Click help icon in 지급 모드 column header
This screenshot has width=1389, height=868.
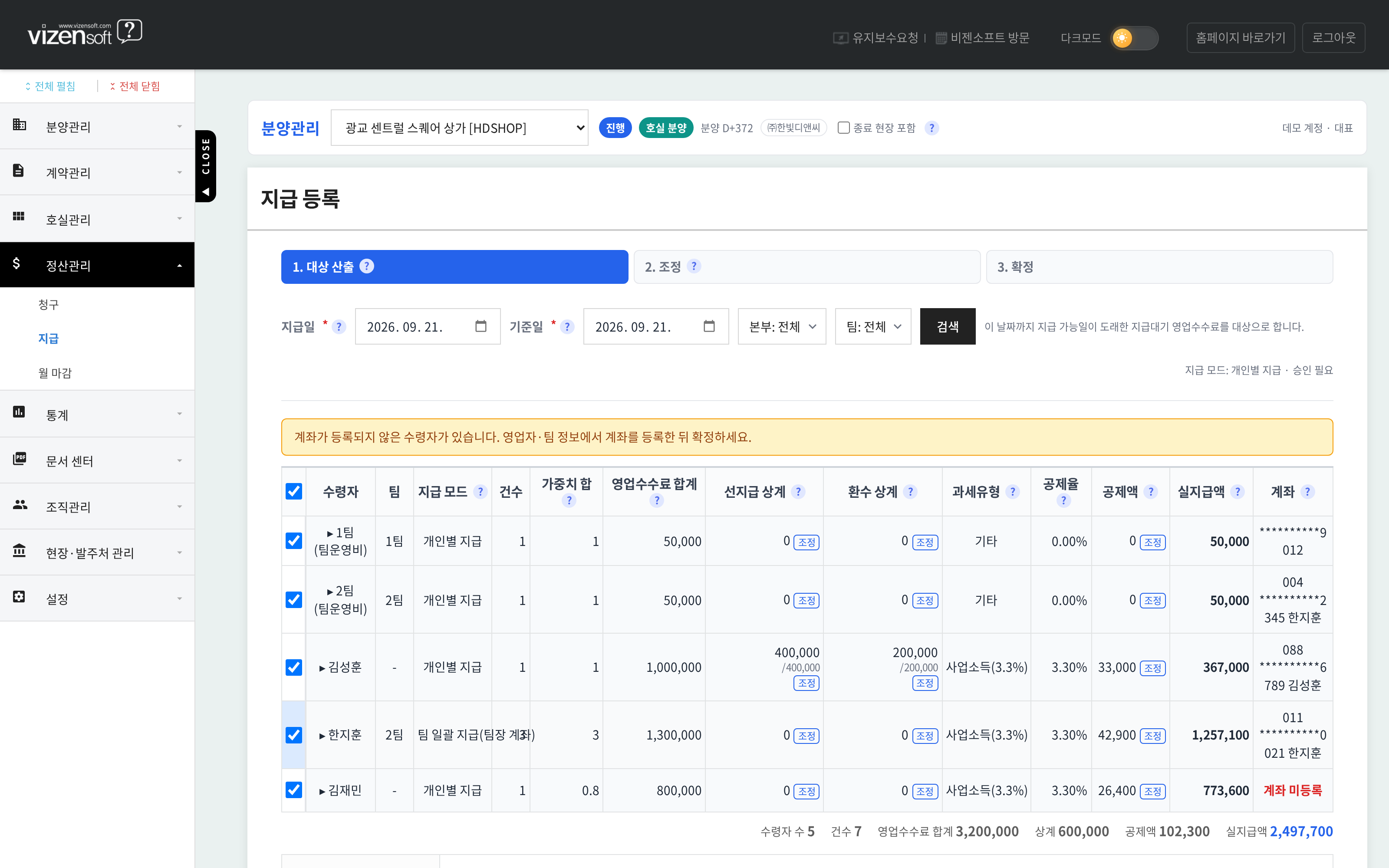[x=481, y=492]
